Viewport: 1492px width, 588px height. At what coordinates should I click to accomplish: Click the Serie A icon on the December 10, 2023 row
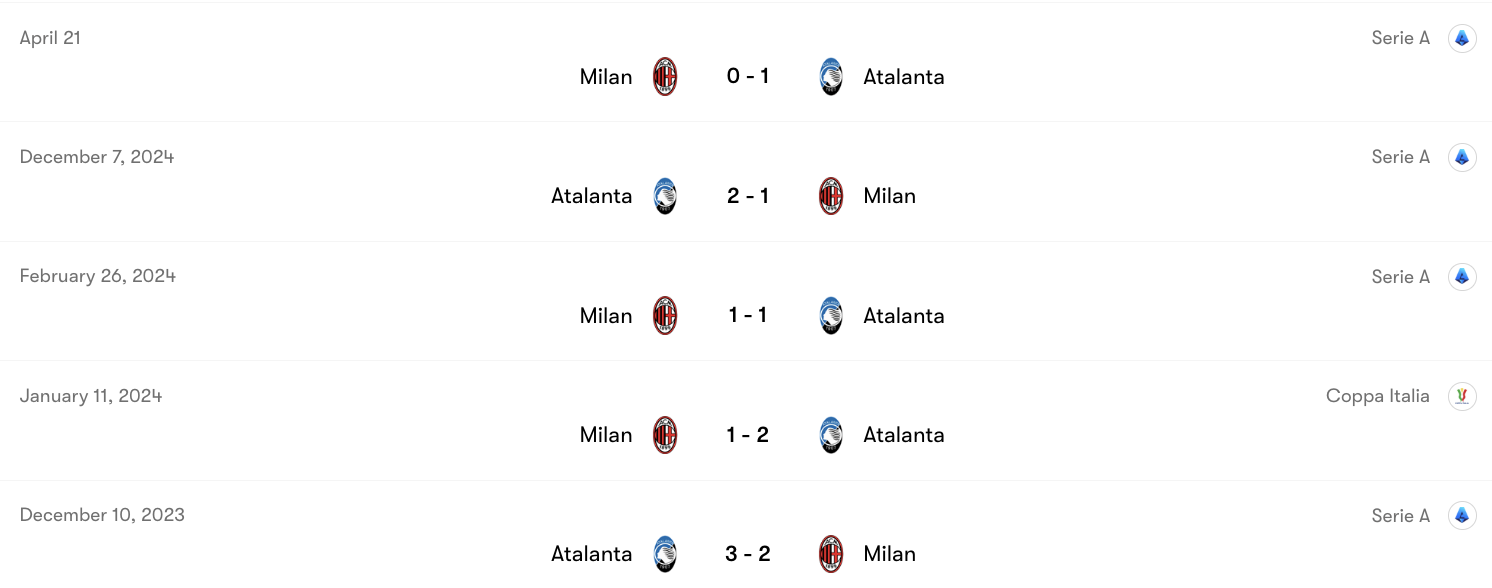point(1462,515)
